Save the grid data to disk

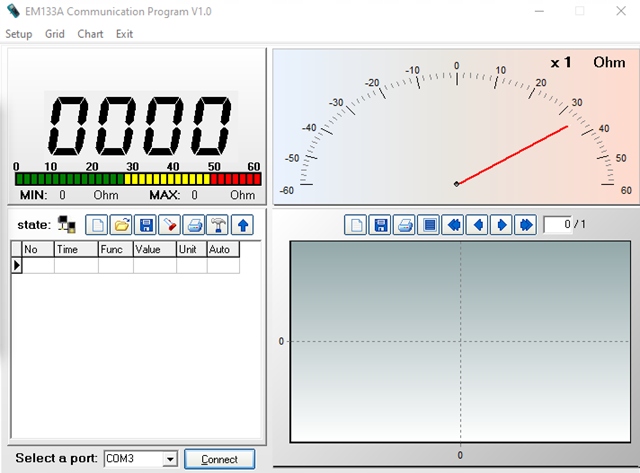[x=146, y=225]
